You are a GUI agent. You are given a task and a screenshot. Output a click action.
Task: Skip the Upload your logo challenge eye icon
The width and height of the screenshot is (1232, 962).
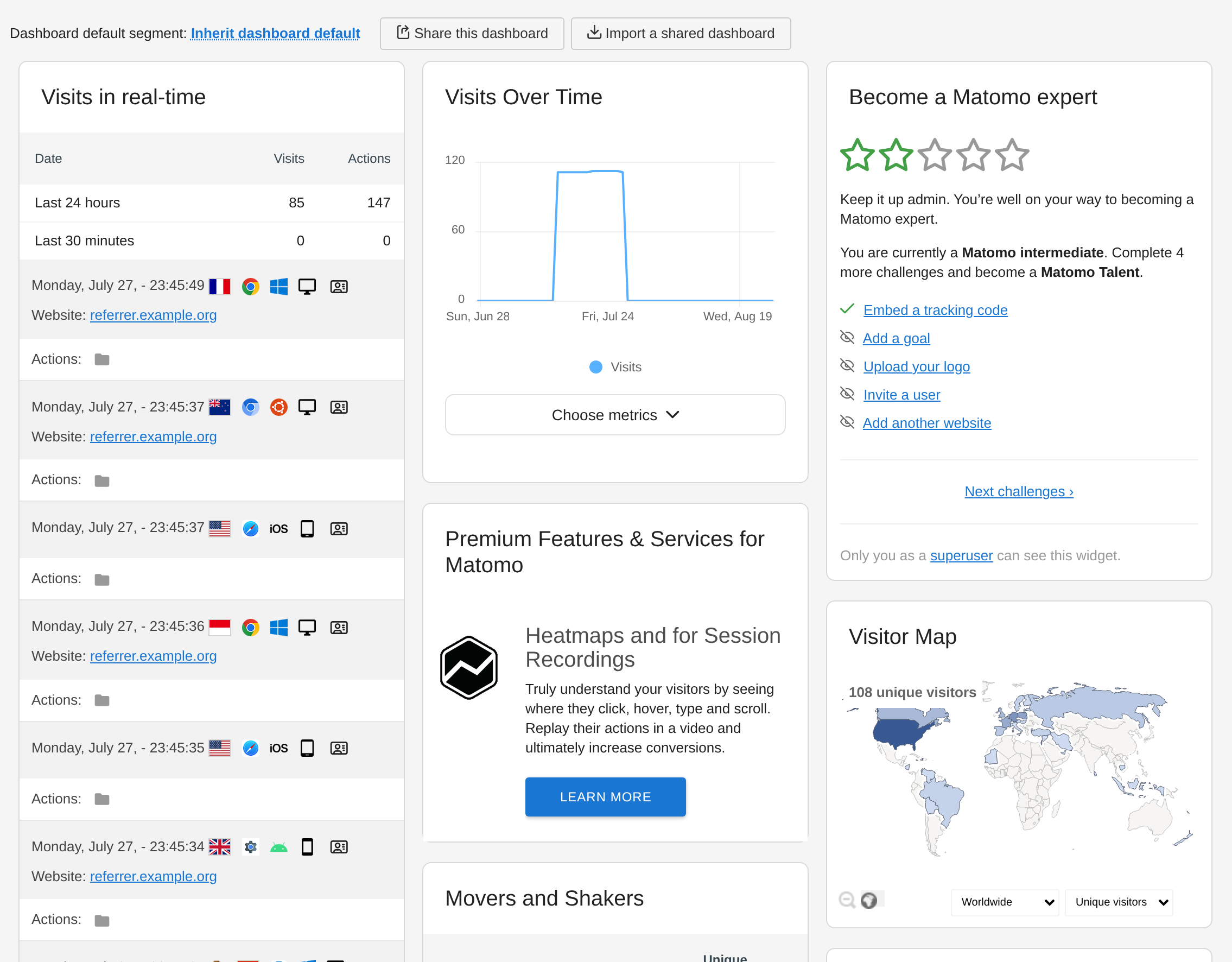click(847, 365)
